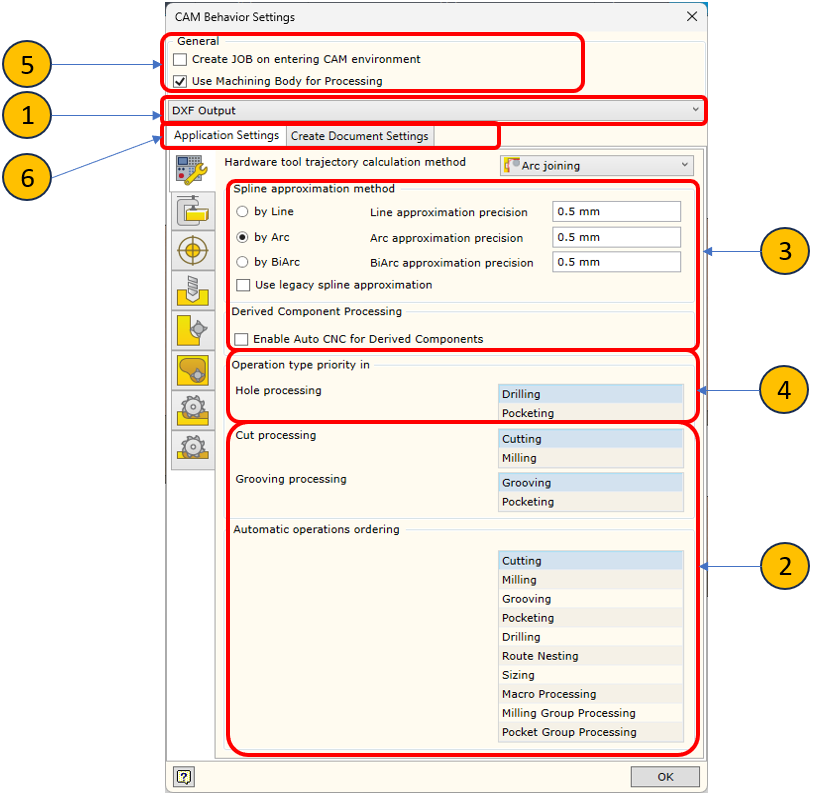Select Pocket Group Processing in the list

590,732
